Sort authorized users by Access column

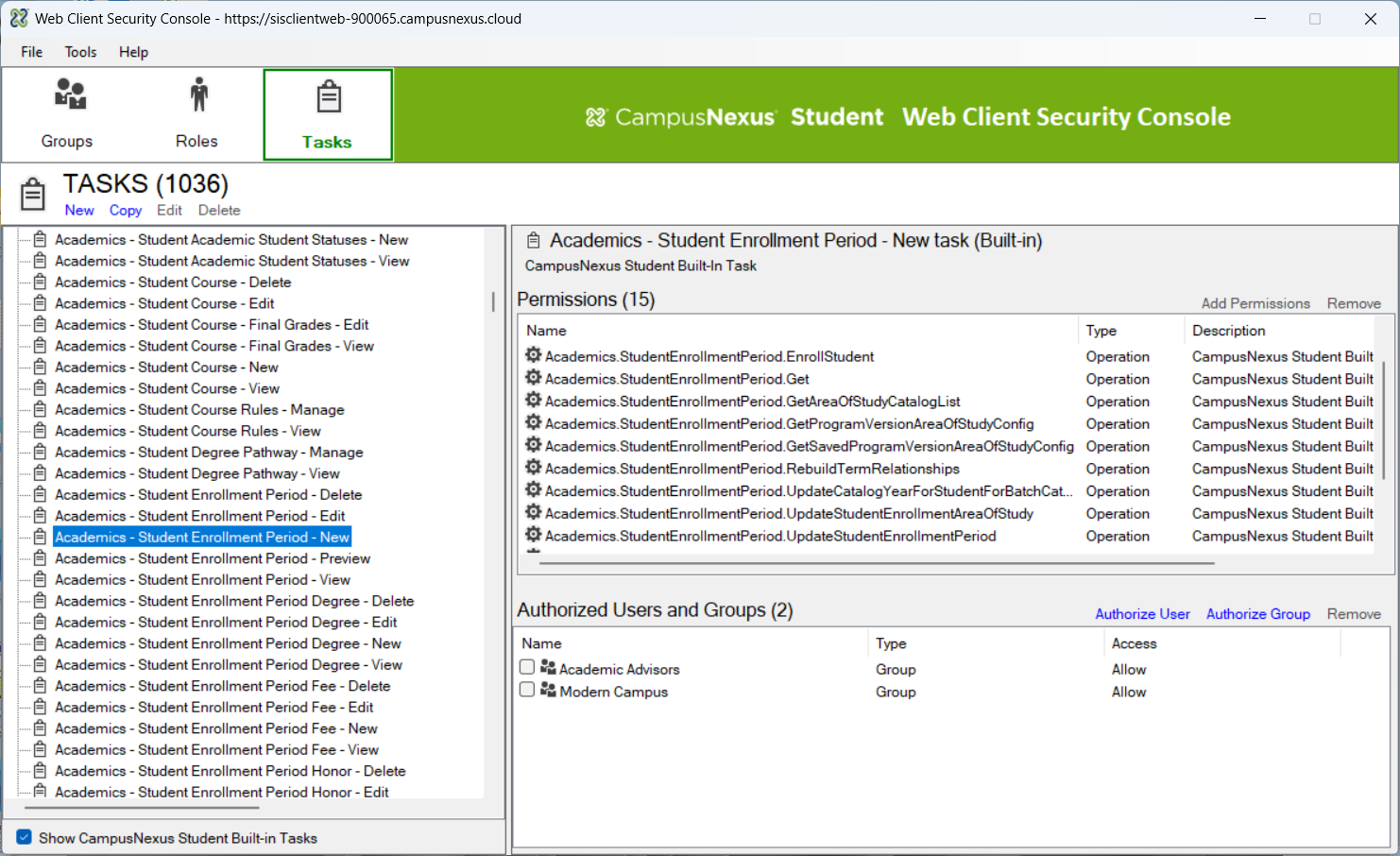tap(1221, 643)
